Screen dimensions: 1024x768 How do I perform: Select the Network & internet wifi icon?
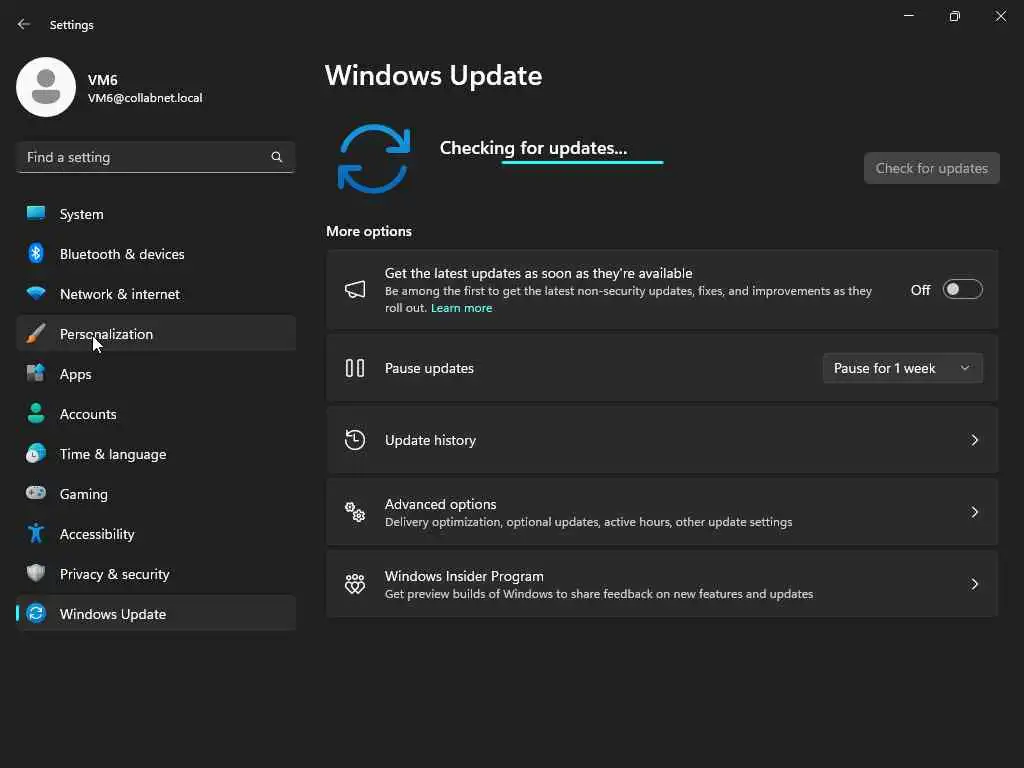tap(36, 294)
